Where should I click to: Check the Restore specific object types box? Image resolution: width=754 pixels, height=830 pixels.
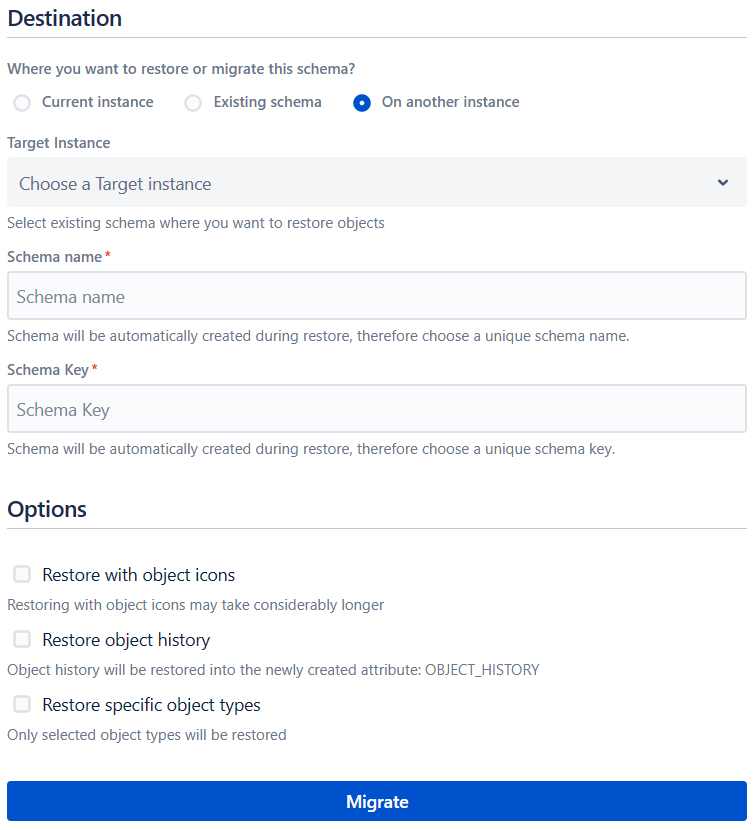tap(22, 704)
